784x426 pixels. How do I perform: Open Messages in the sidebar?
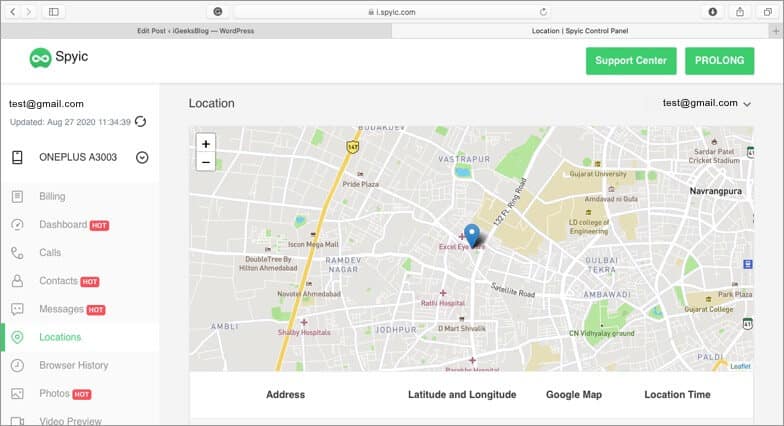pyautogui.click(x=62, y=309)
